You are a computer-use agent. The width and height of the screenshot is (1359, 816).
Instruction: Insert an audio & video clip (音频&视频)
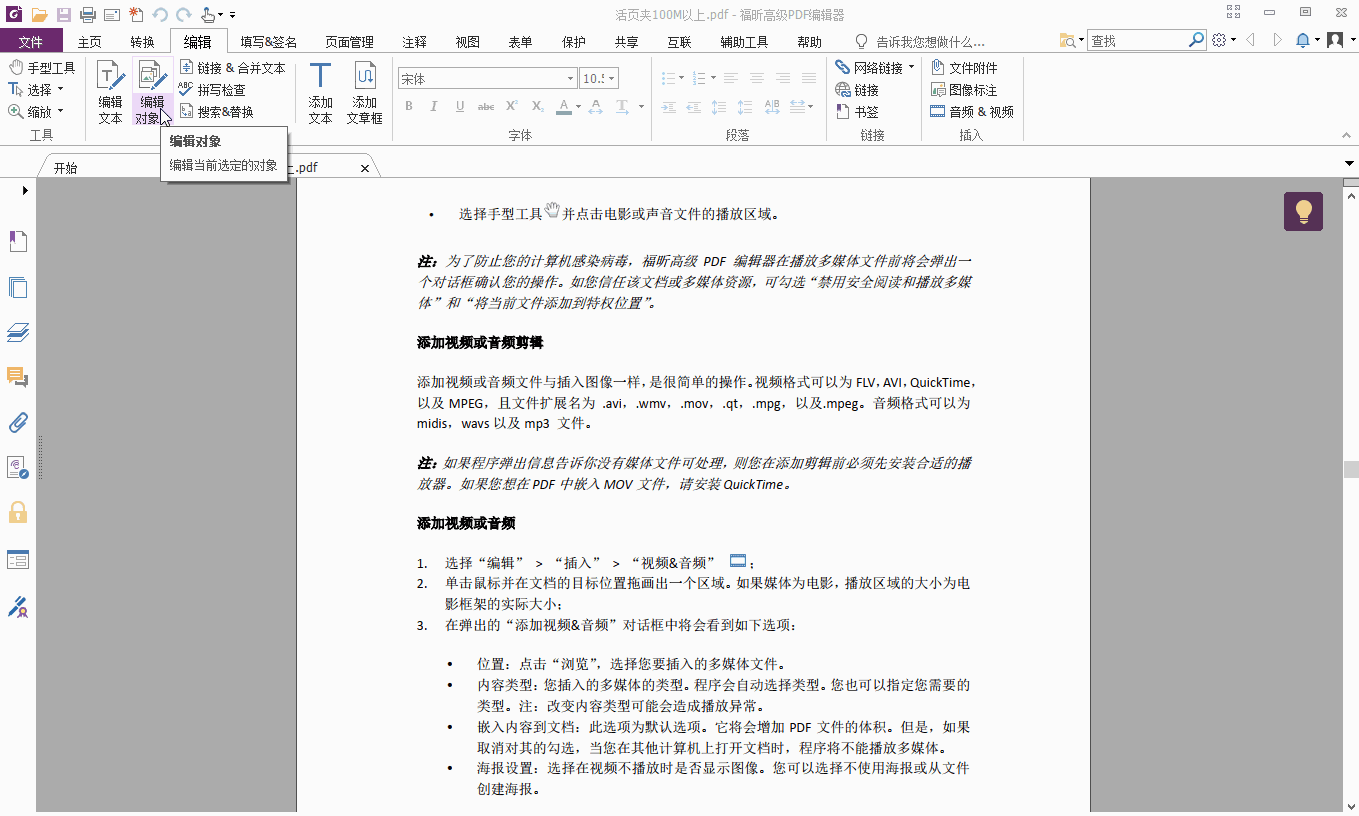coord(971,111)
